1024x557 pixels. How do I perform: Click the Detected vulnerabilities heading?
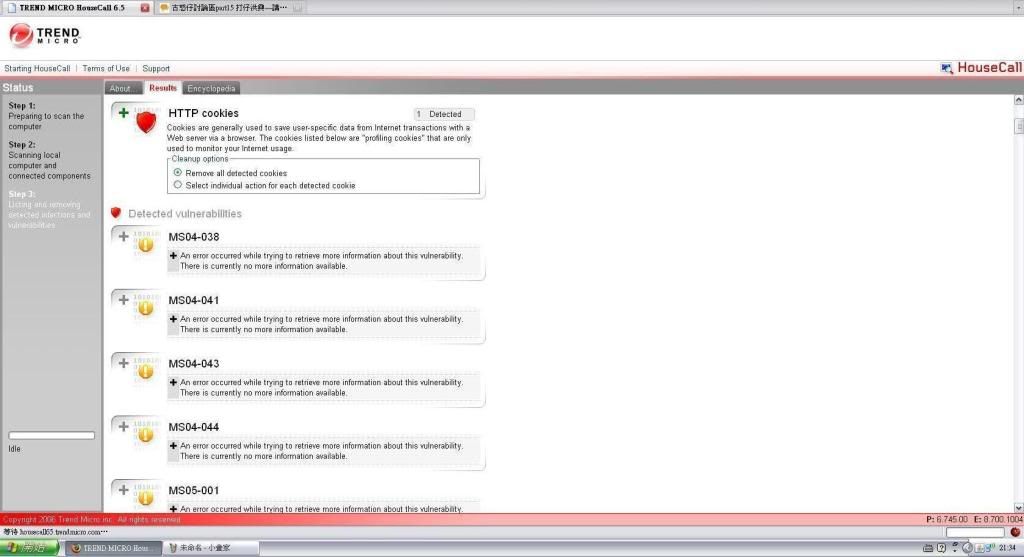coord(185,214)
